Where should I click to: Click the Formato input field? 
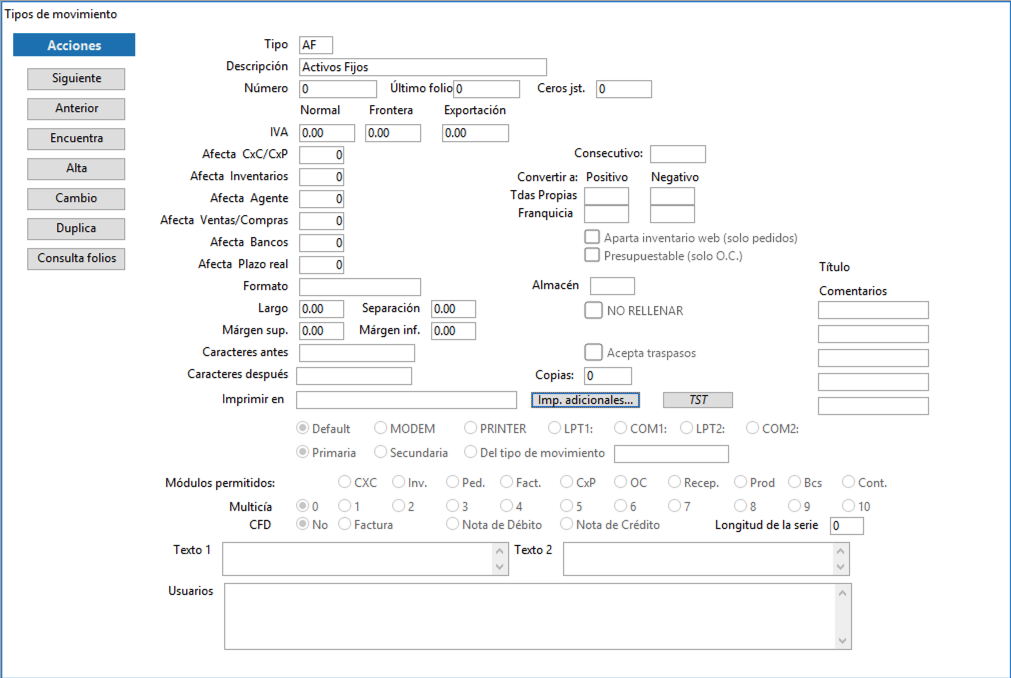click(360, 287)
